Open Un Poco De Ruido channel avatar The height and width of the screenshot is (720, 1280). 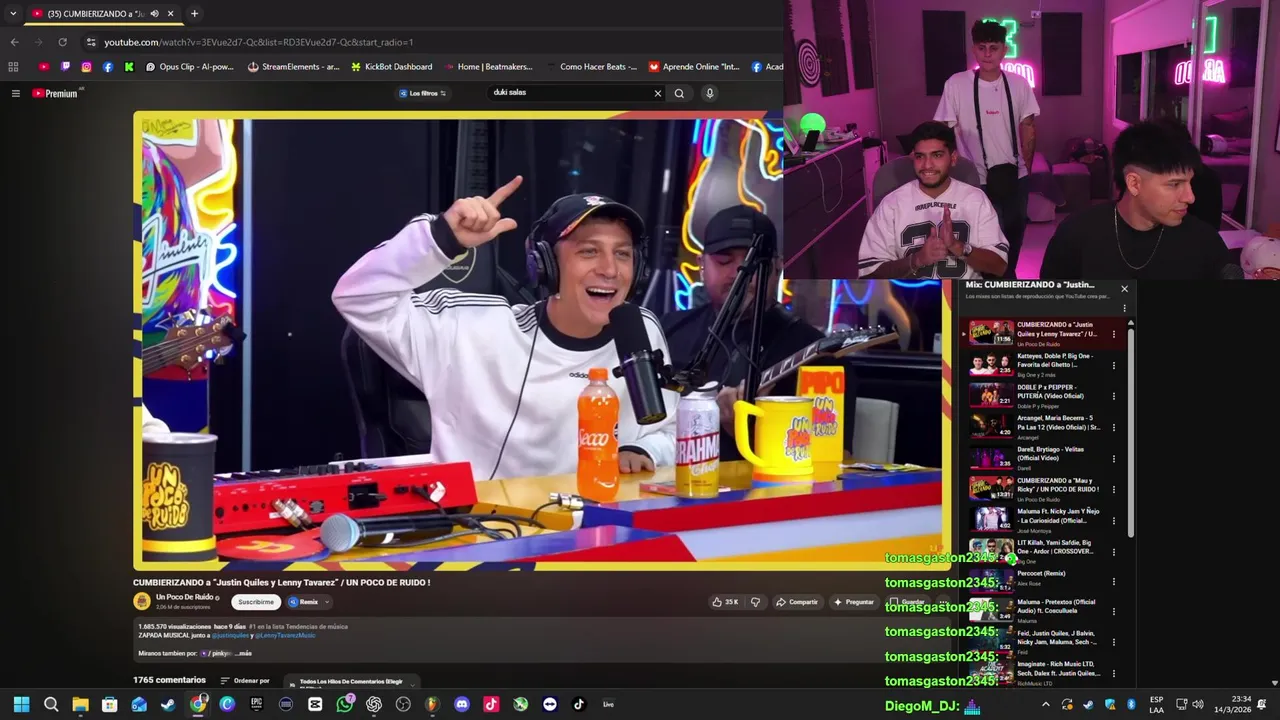click(x=142, y=601)
